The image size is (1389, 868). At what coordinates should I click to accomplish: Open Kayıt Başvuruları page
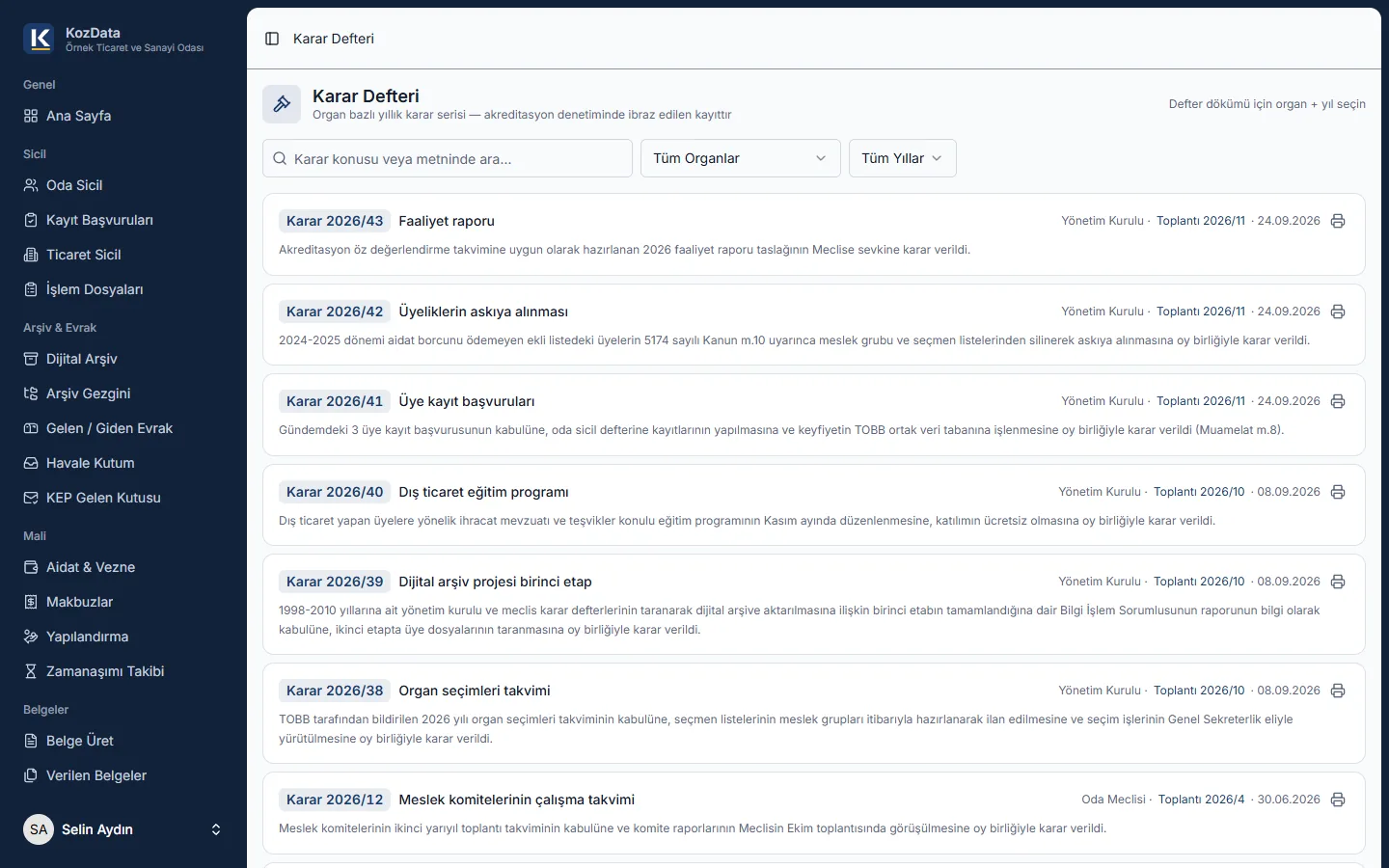click(x=123, y=220)
